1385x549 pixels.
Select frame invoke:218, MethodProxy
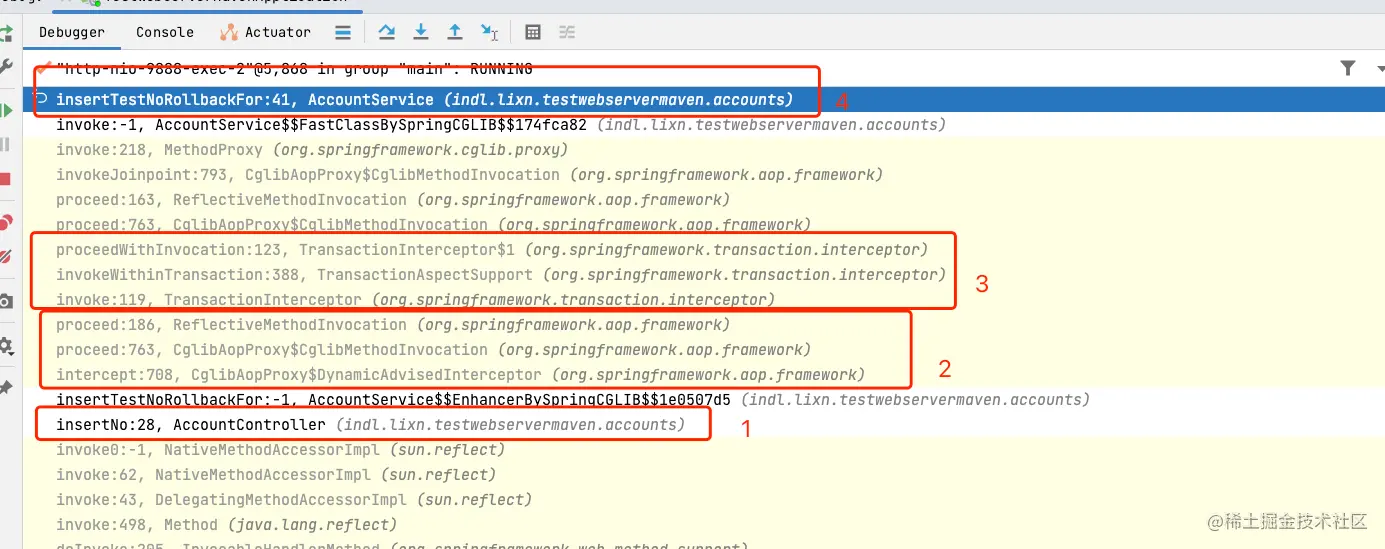(x=704, y=150)
